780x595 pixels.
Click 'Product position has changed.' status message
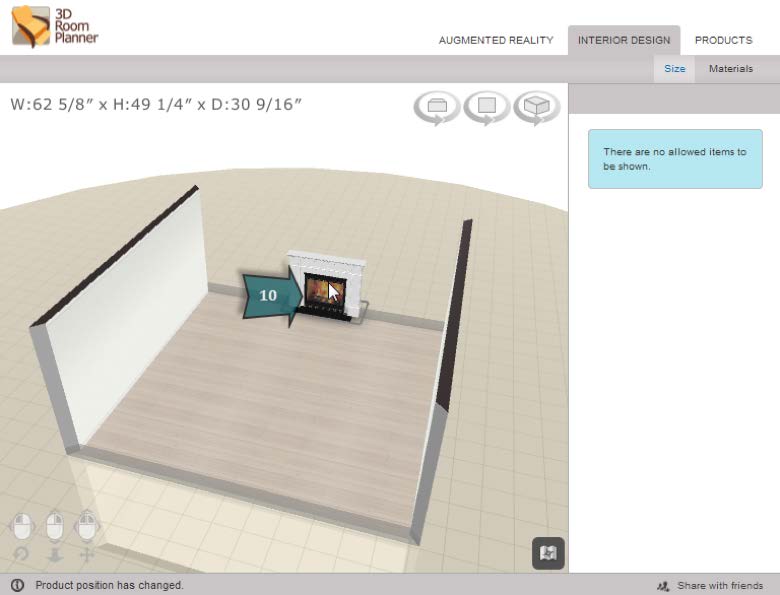[x=109, y=586]
